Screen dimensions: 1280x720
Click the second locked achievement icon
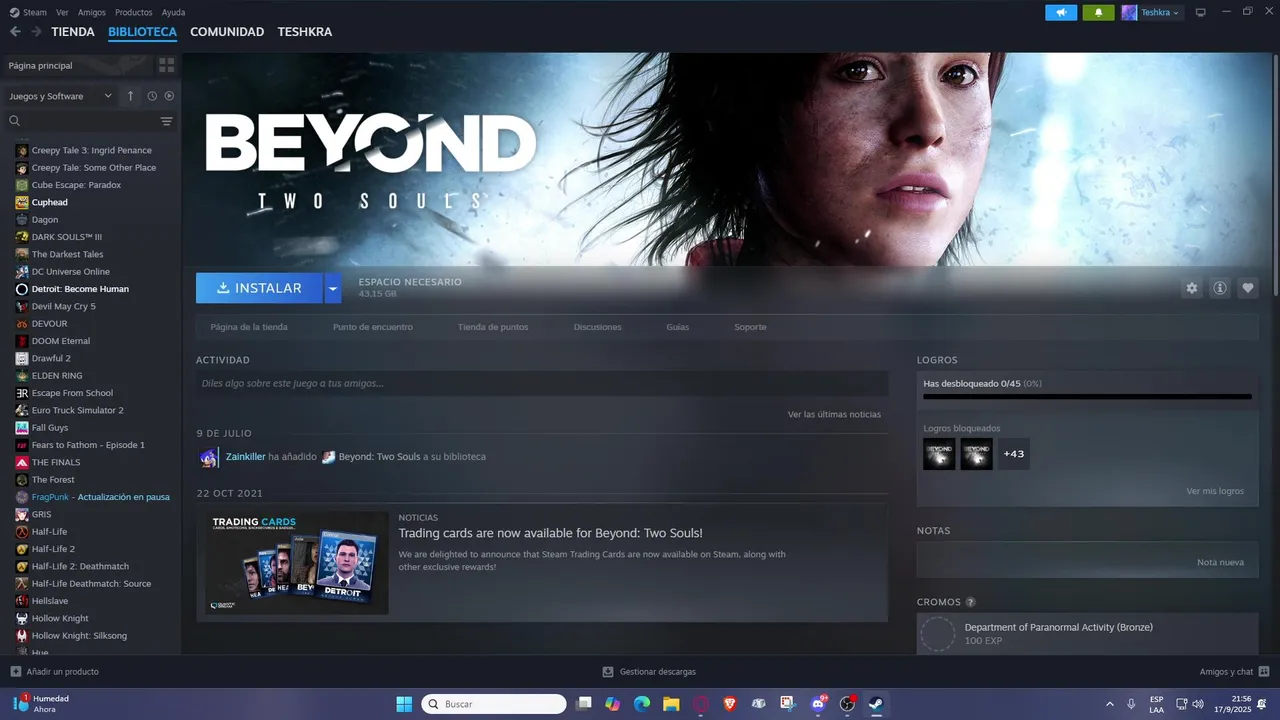pyautogui.click(x=977, y=454)
